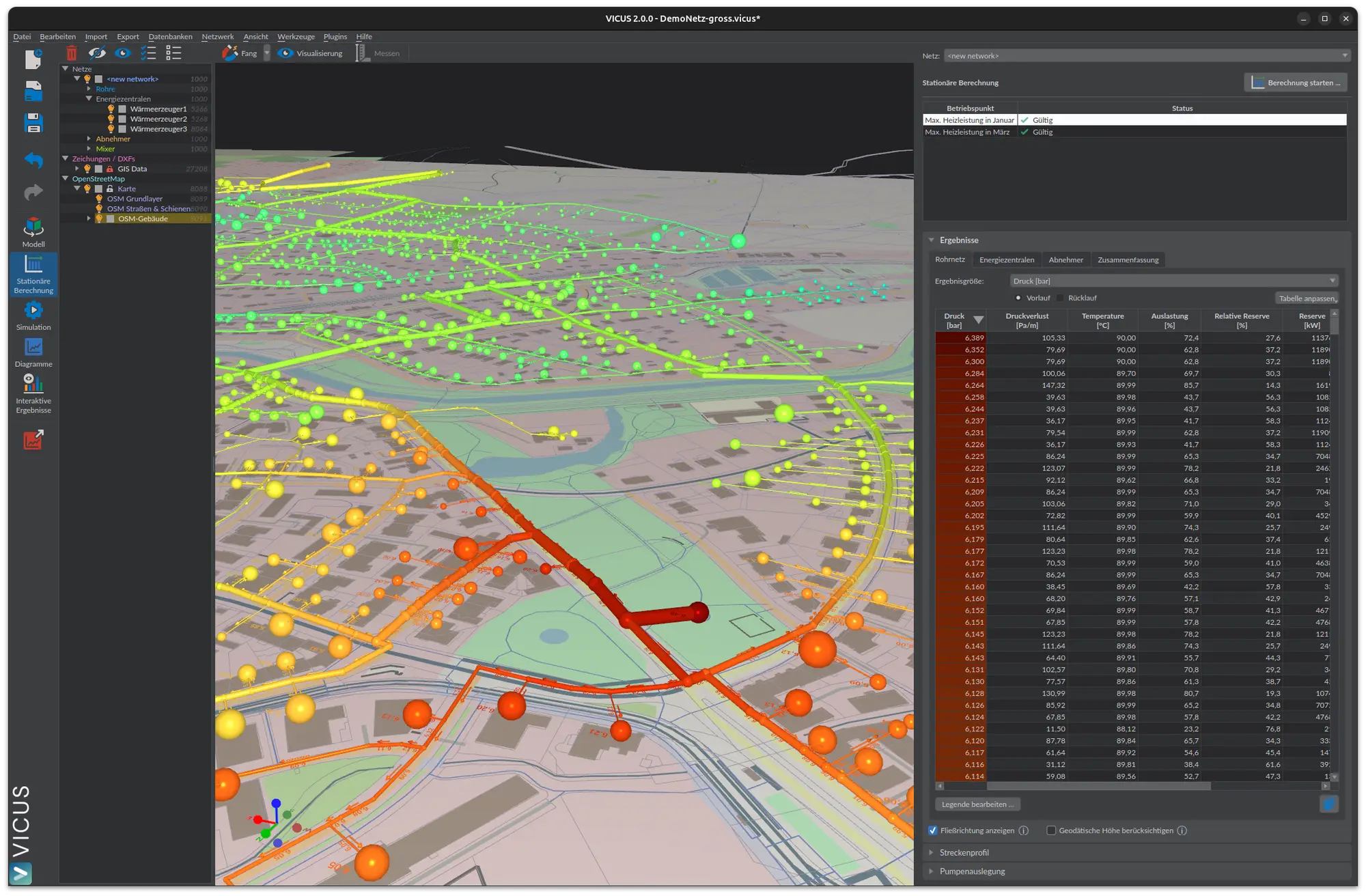Image resolution: width=1366 pixels, height=896 pixels.
Task: Open the Werkzeuge menu
Action: [x=296, y=37]
